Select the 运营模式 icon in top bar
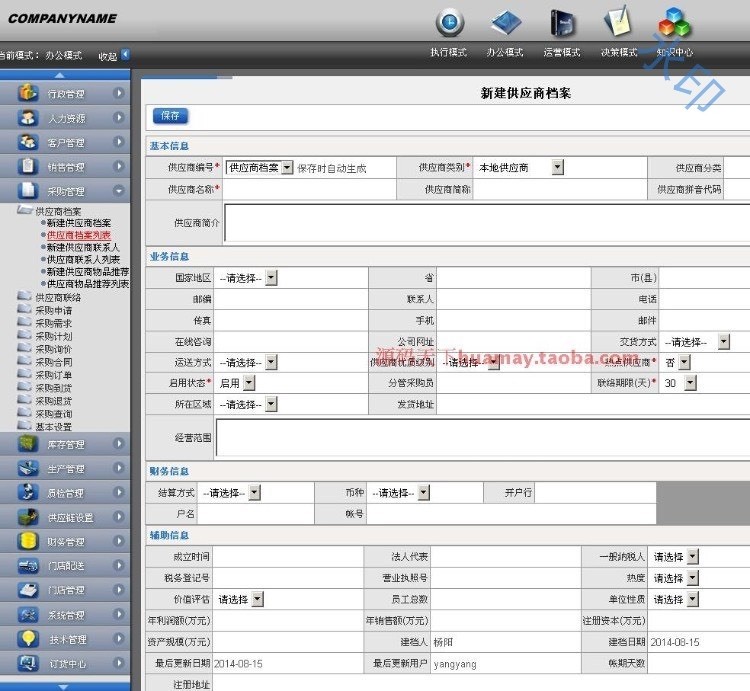The width and height of the screenshot is (750, 691). pos(562,23)
